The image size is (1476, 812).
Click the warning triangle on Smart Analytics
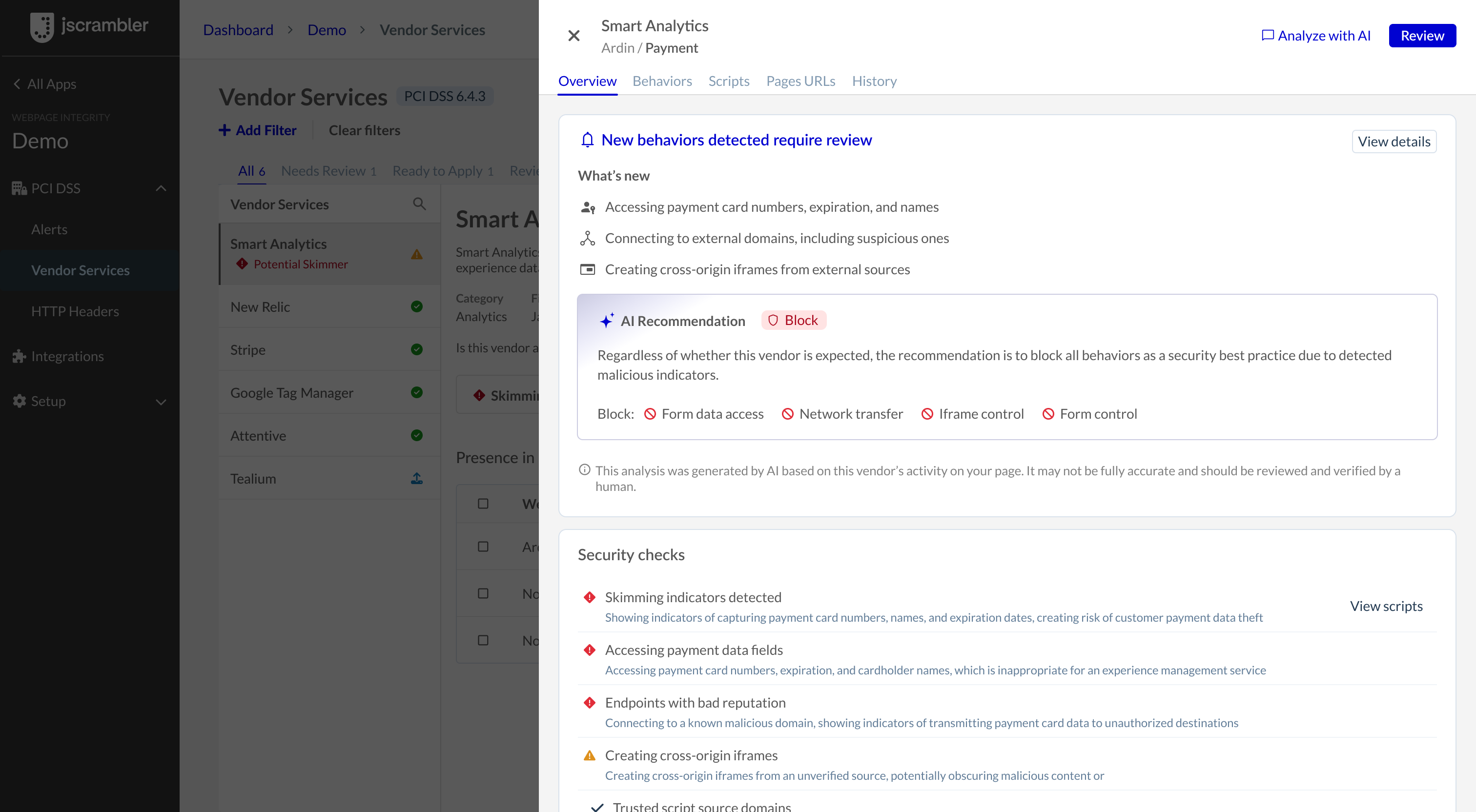coord(416,254)
